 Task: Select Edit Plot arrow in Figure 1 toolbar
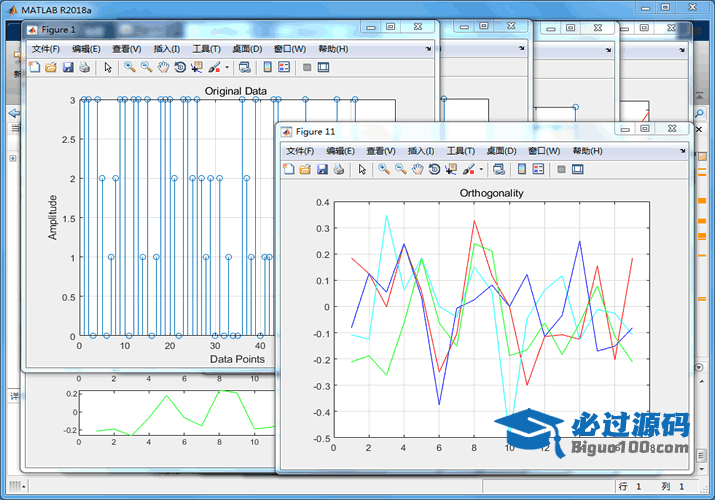pos(108,67)
